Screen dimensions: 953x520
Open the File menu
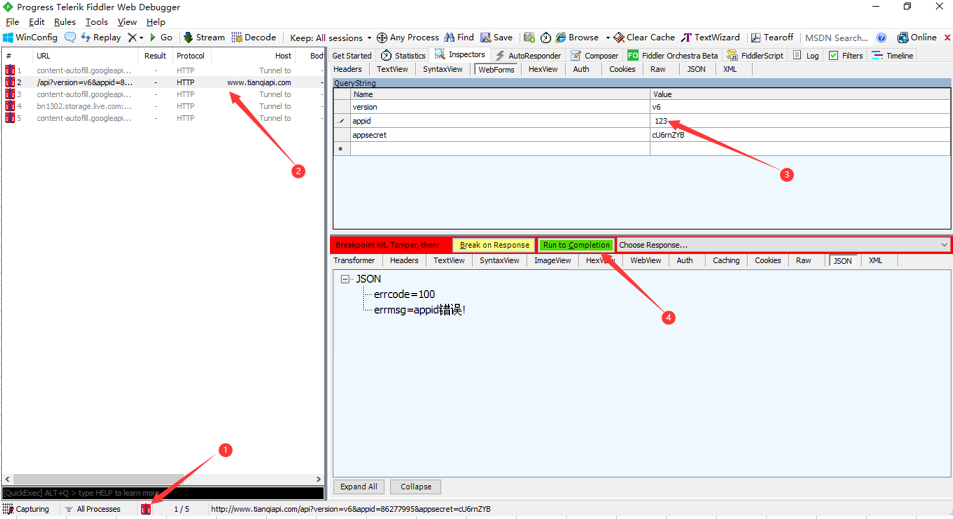(12, 22)
